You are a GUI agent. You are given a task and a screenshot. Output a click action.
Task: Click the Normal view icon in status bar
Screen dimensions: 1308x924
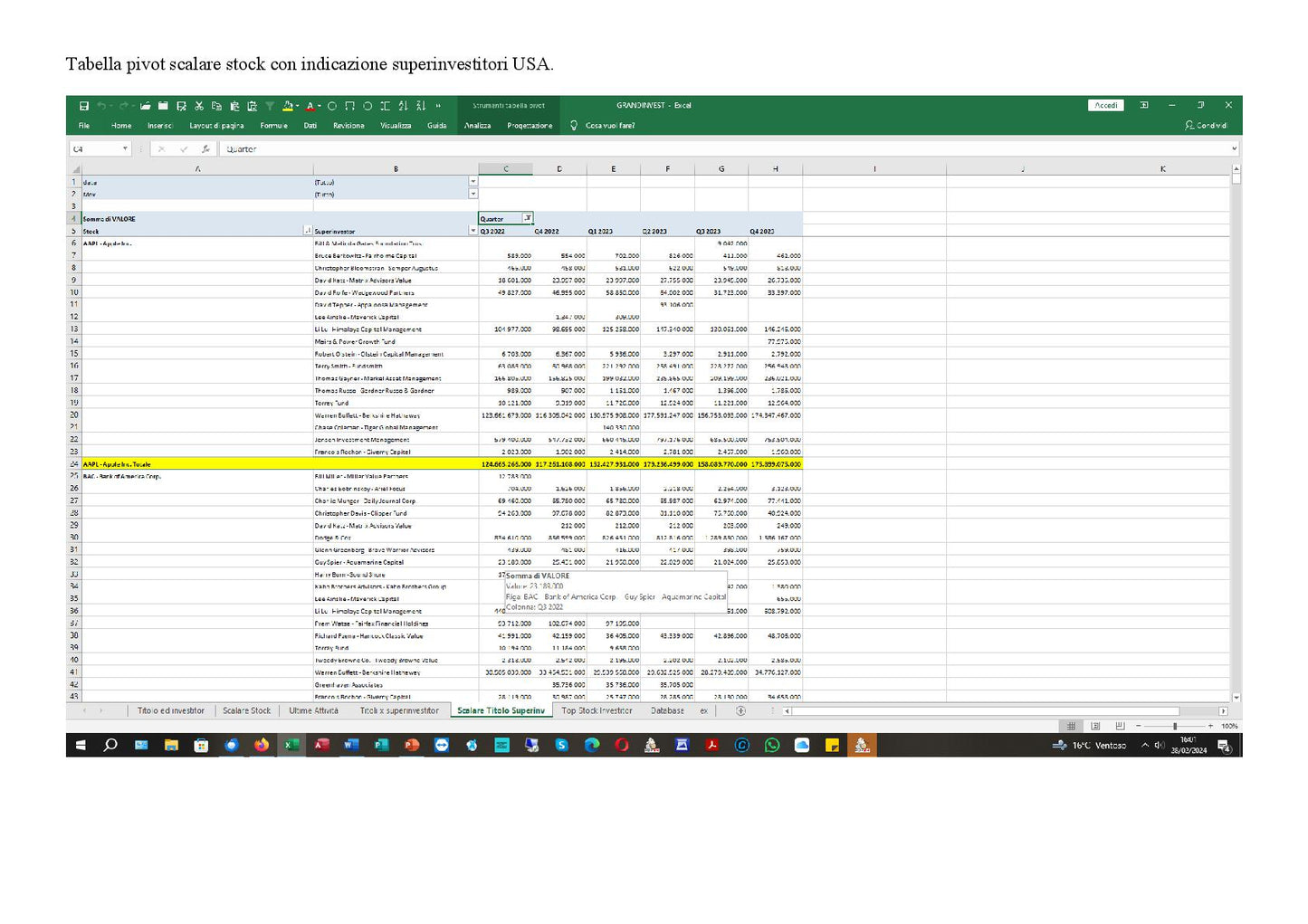pyautogui.click(x=1071, y=726)
